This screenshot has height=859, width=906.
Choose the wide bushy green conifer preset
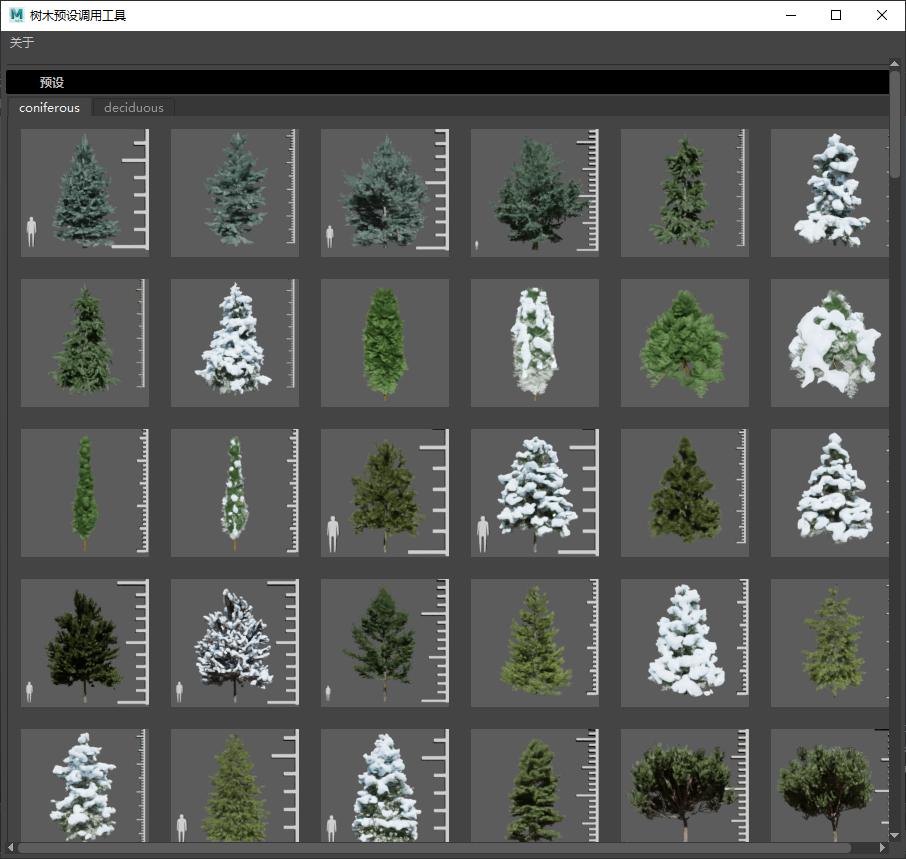point(685,343)
